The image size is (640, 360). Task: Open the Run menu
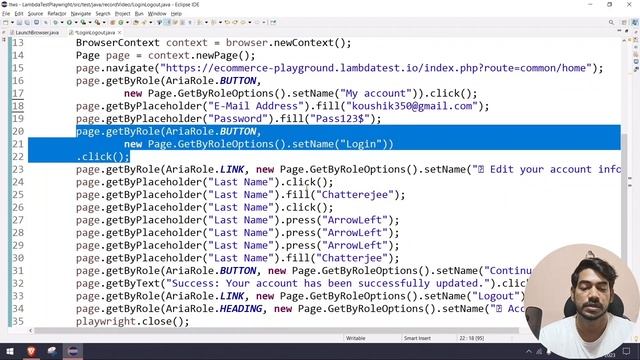[139, 13]
